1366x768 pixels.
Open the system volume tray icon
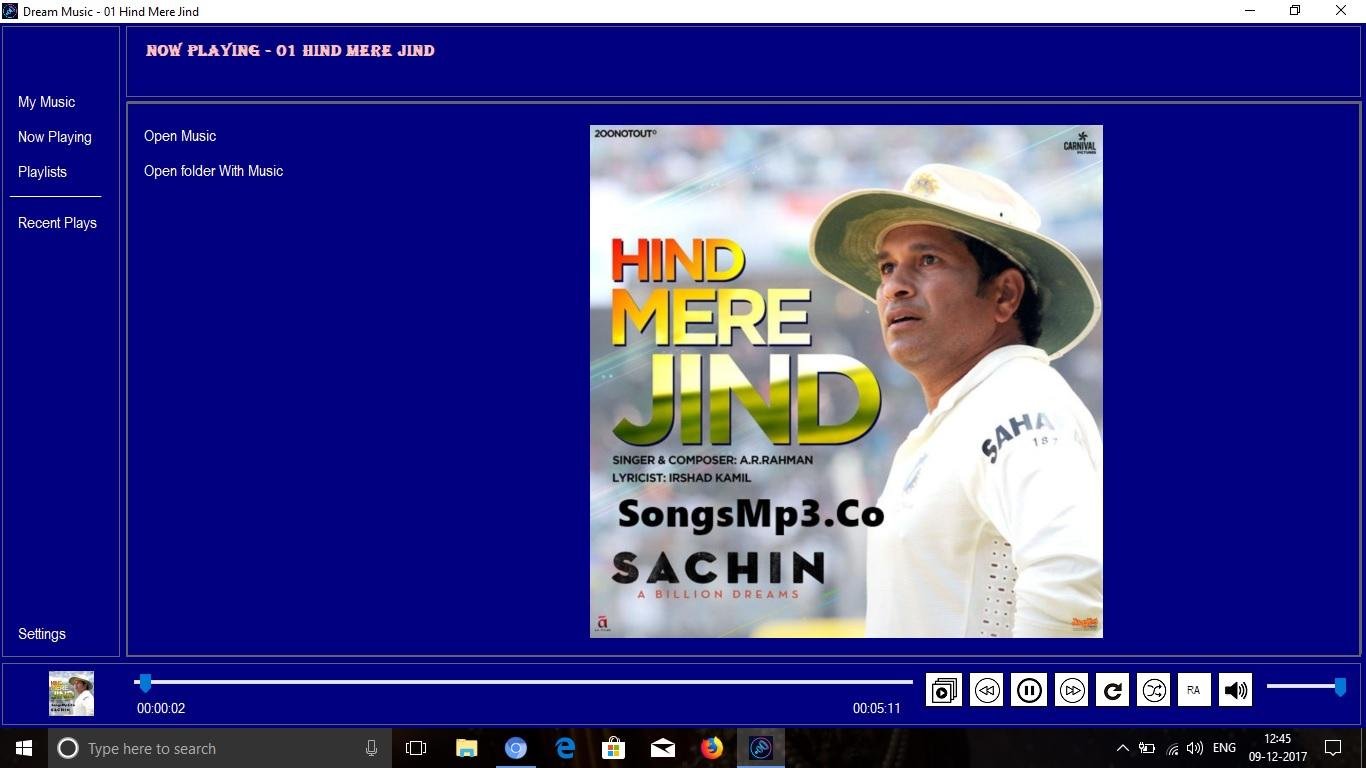[1195, 748]
